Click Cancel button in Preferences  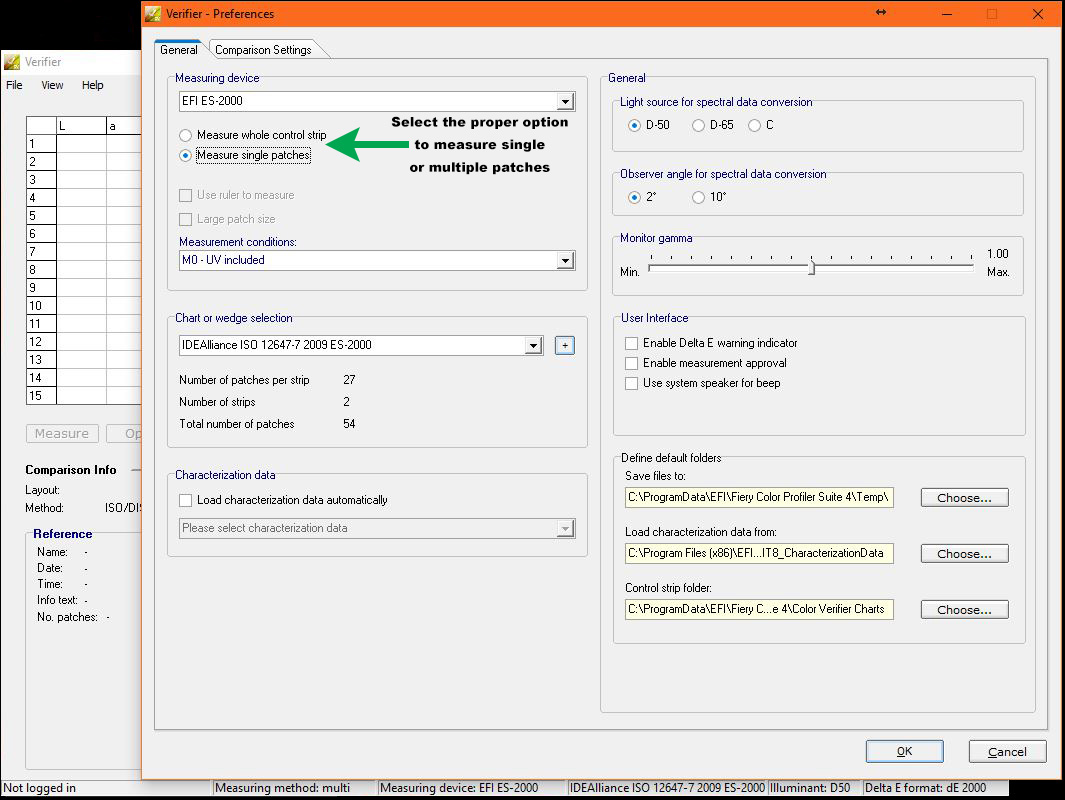(1007, 752)
